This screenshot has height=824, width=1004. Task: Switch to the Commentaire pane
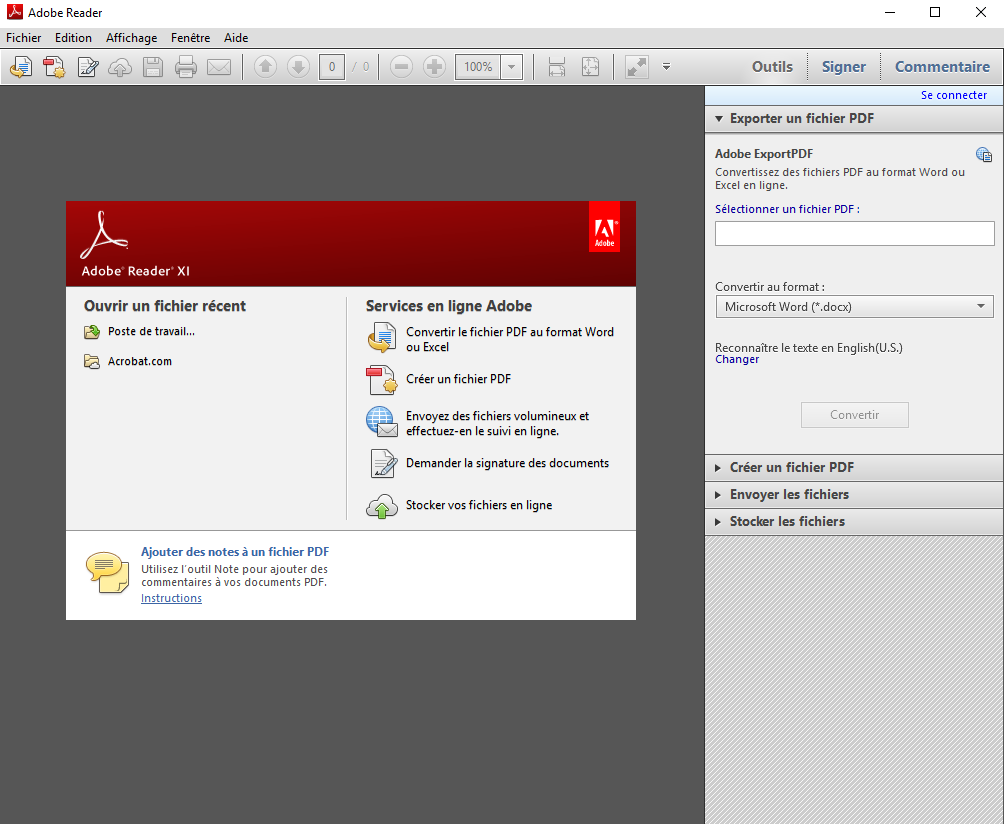pos(941,67)
